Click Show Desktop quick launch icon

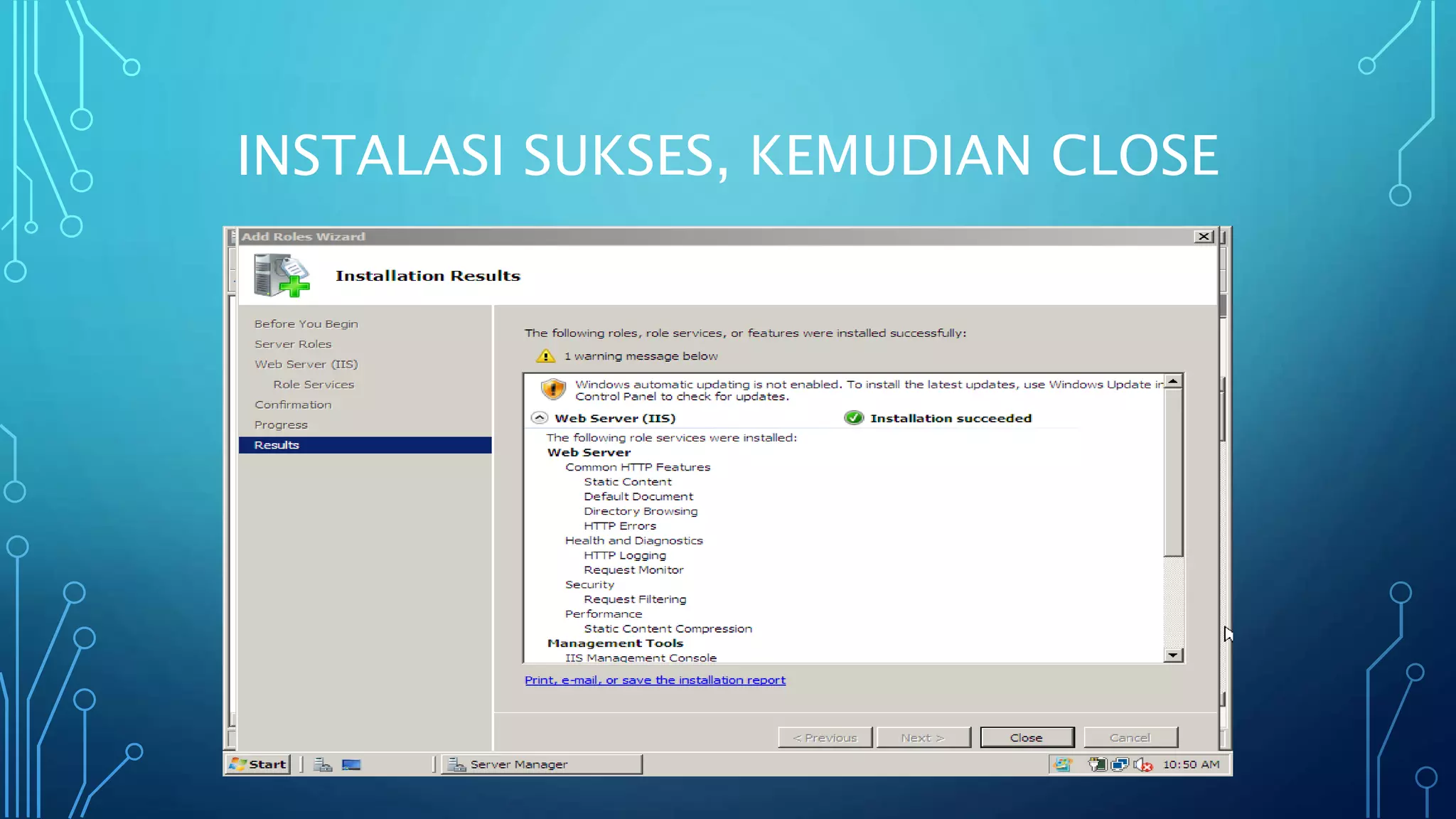pyautogui.click(x=351, y=764)
